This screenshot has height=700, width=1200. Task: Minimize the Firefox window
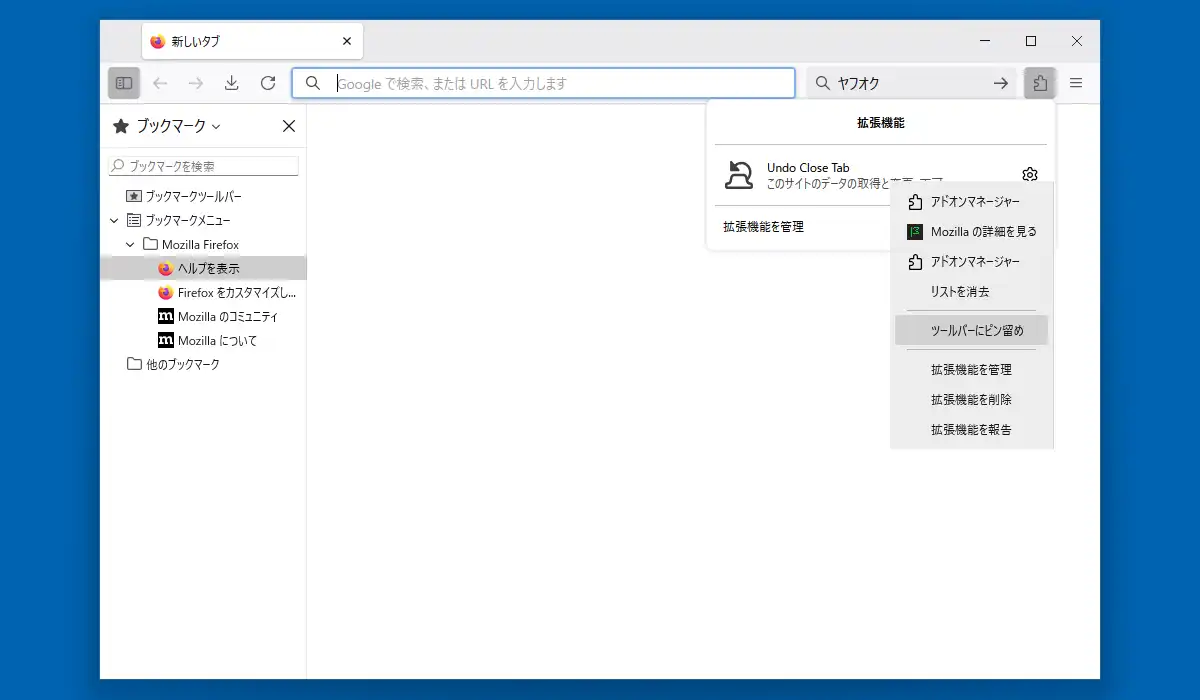click(985, 41)
